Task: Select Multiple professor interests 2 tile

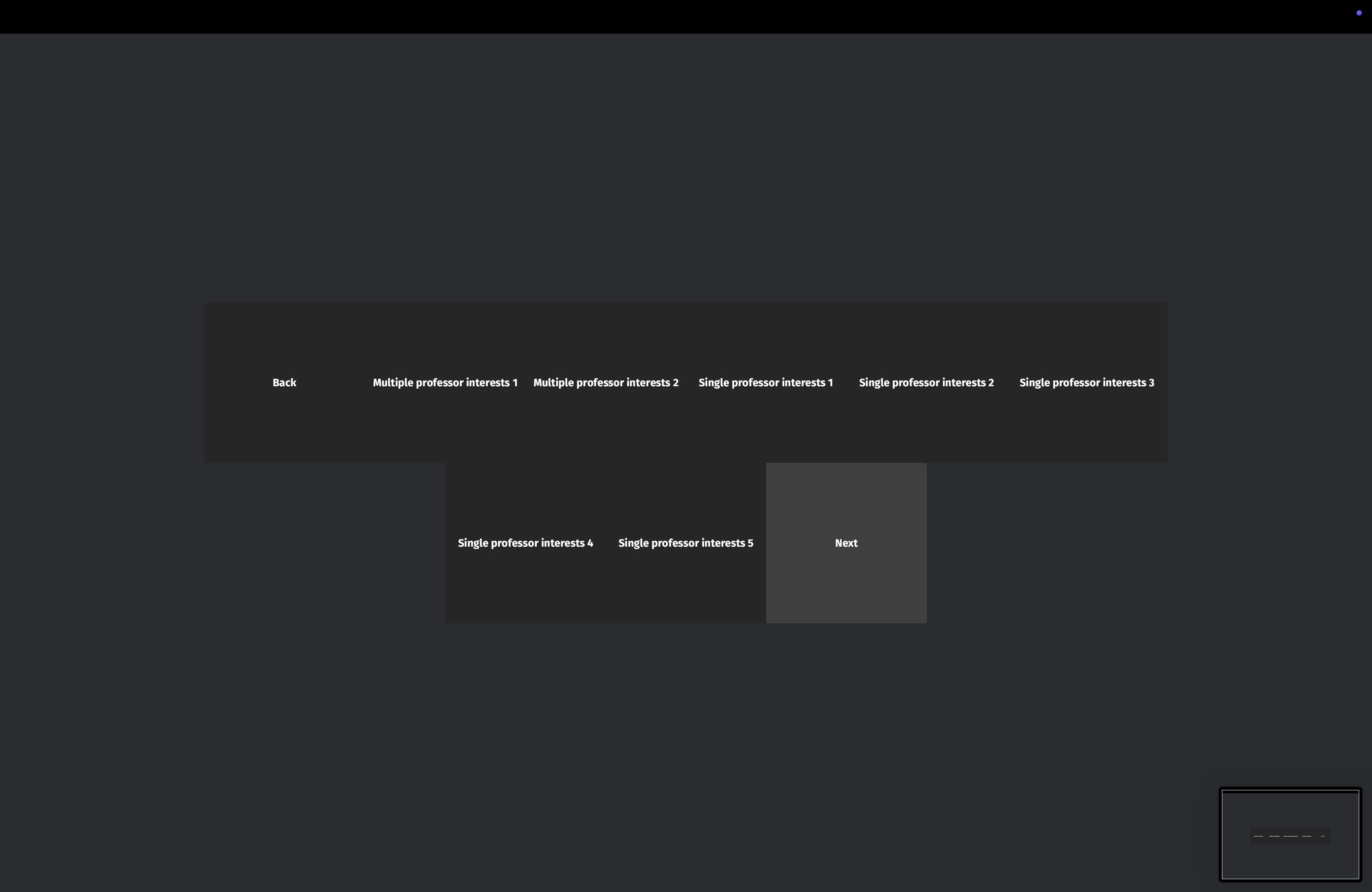Action: click(x=605, y=383)
